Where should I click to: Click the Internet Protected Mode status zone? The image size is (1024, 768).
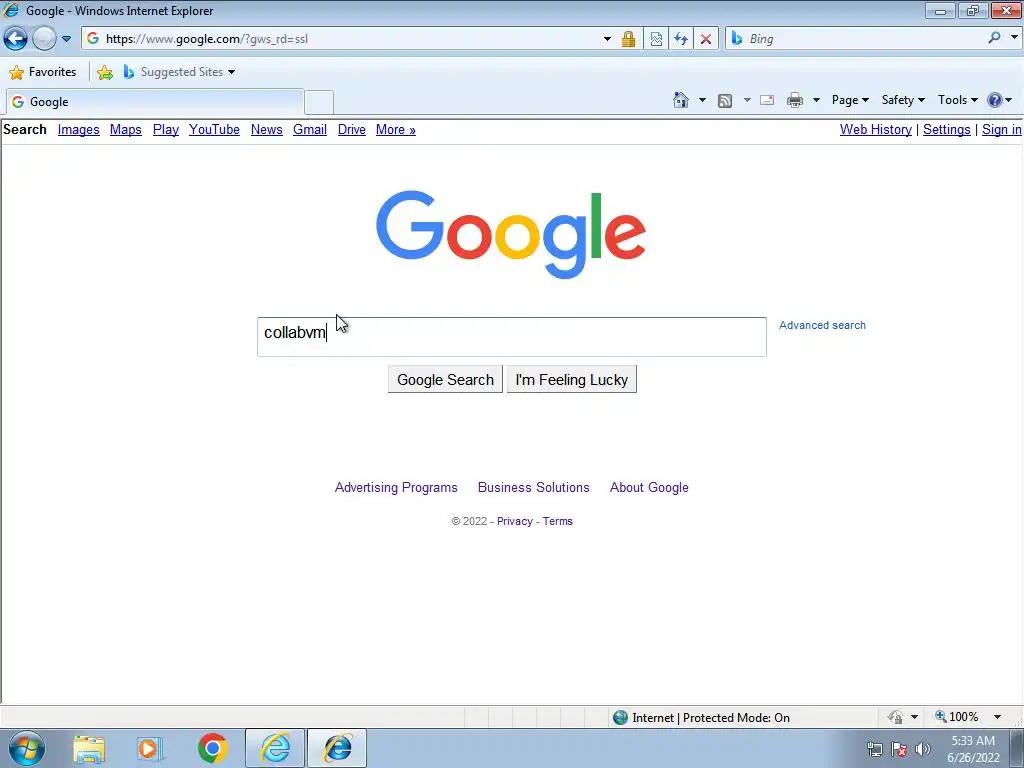coord(702,718)
